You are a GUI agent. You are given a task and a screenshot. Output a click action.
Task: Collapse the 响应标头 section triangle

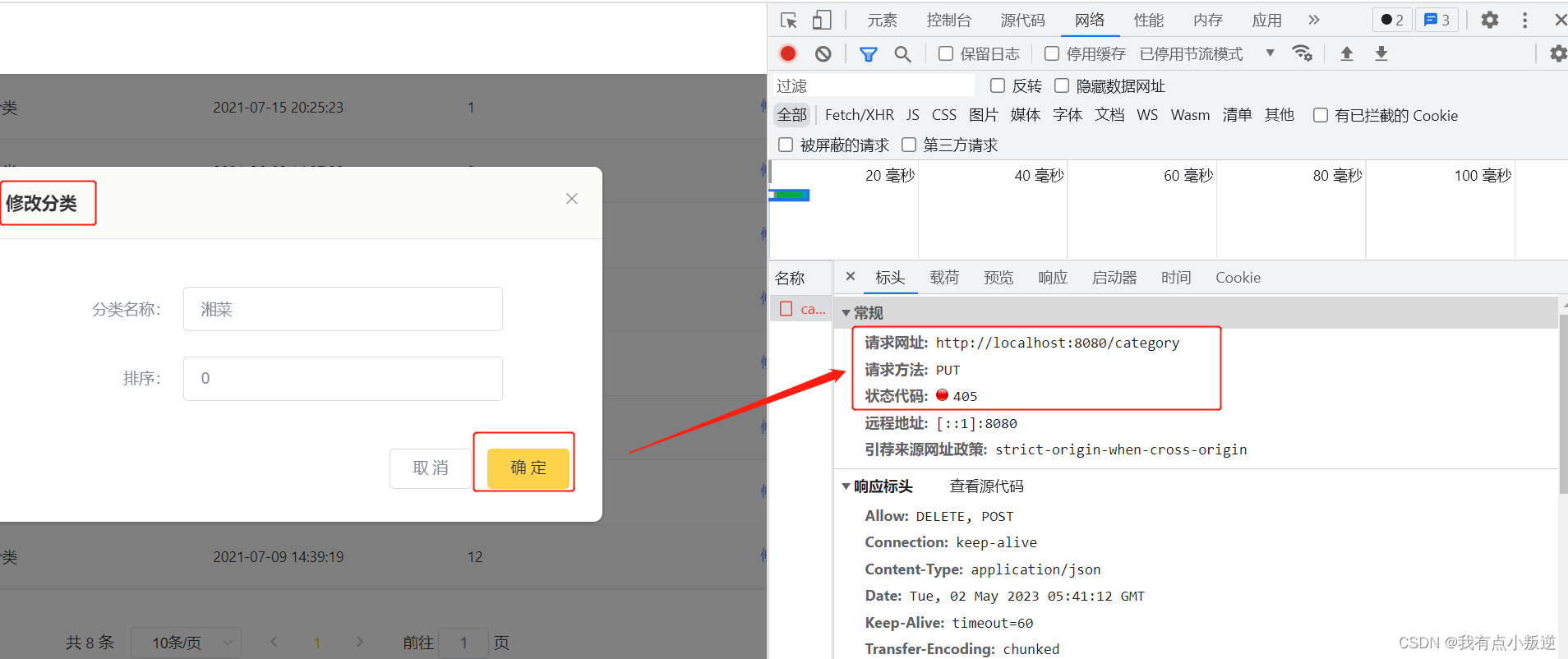coord(846,486)
